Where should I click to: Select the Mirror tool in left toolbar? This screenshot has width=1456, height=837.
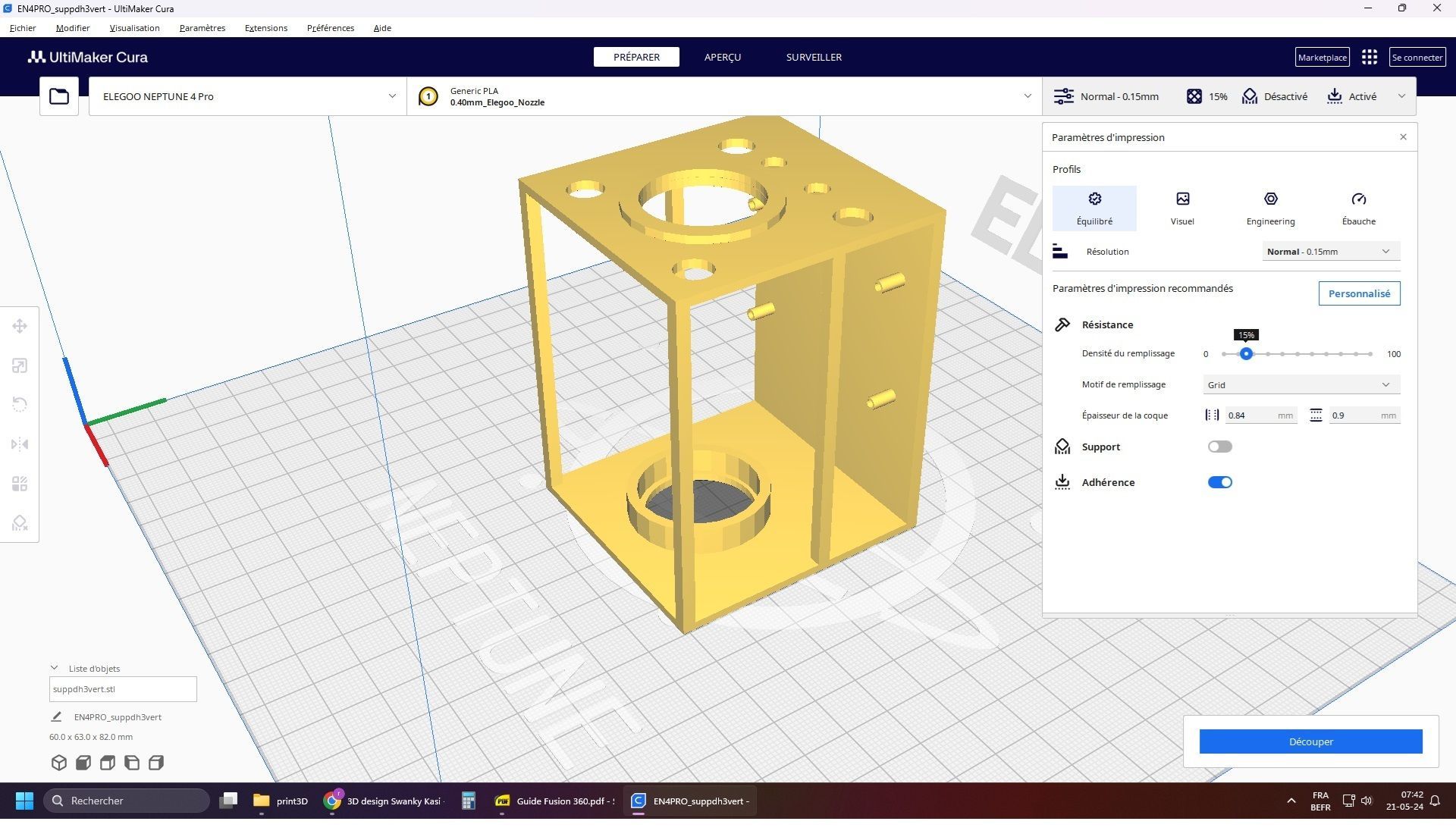click(x=20, y=444)
